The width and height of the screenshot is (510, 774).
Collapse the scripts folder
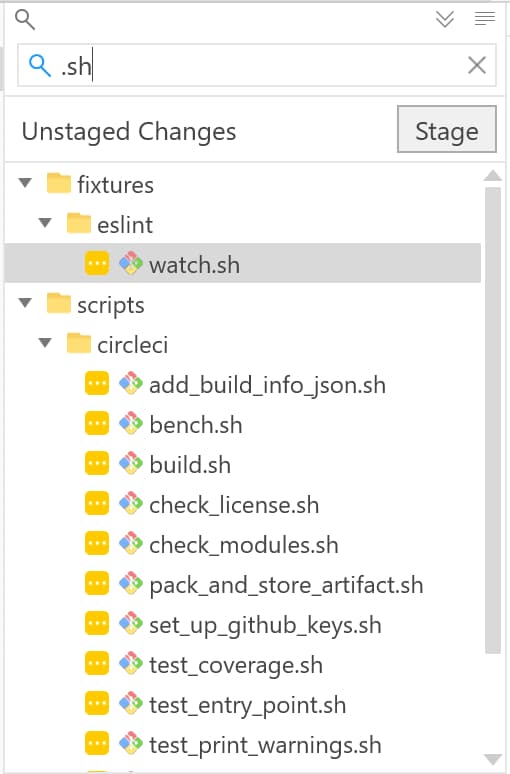25,303
